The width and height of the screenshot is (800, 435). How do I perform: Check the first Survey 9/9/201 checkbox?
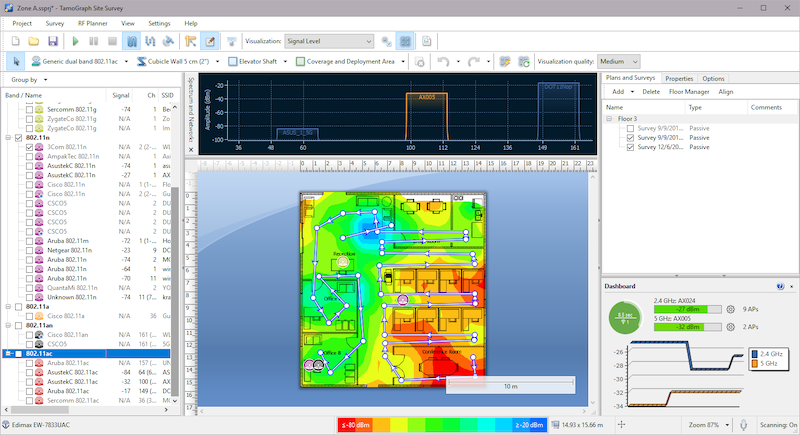630,129
